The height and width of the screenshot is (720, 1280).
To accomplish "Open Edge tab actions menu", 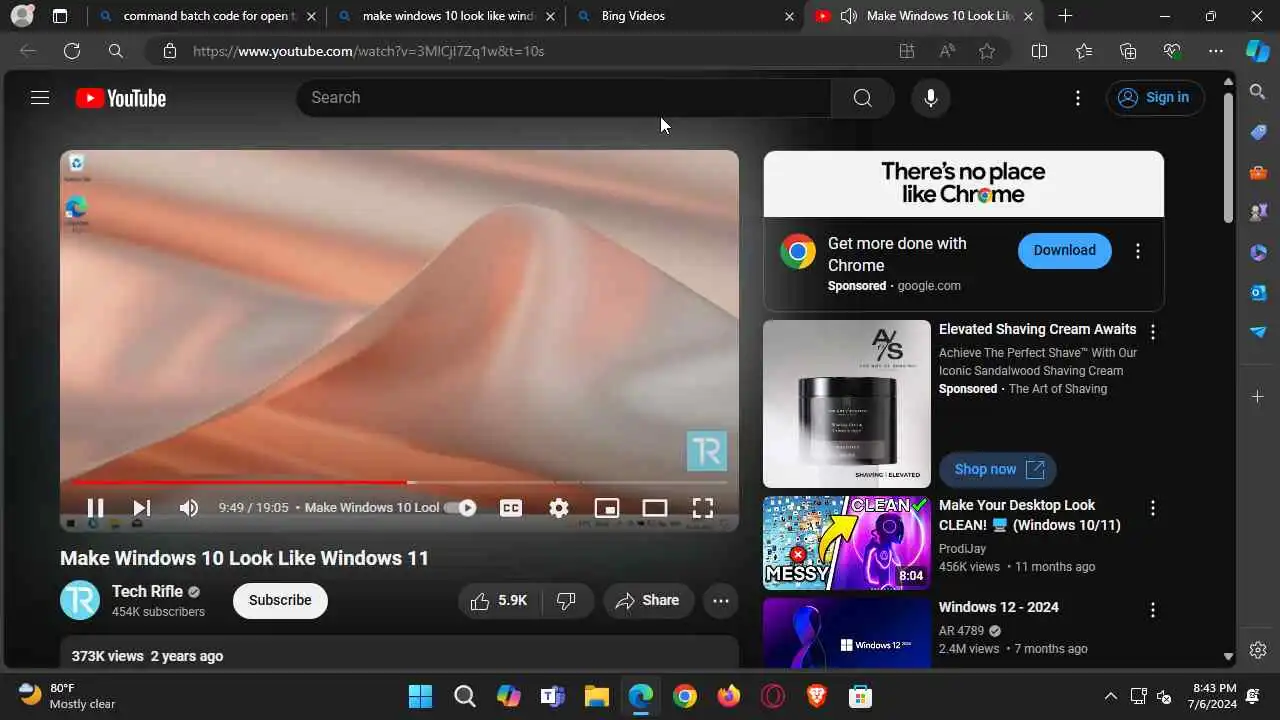I will [x=60, y=16].
